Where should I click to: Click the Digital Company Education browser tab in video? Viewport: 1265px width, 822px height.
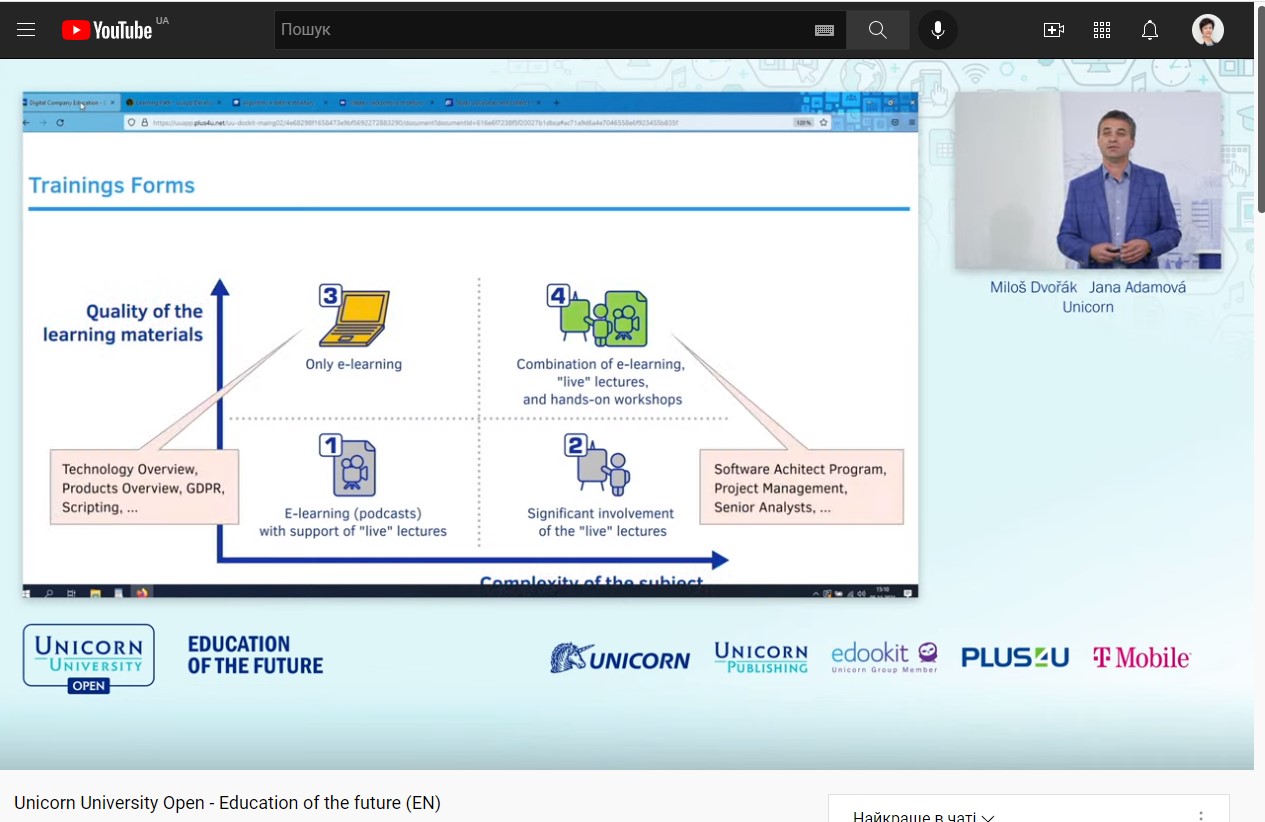(70, 102)
